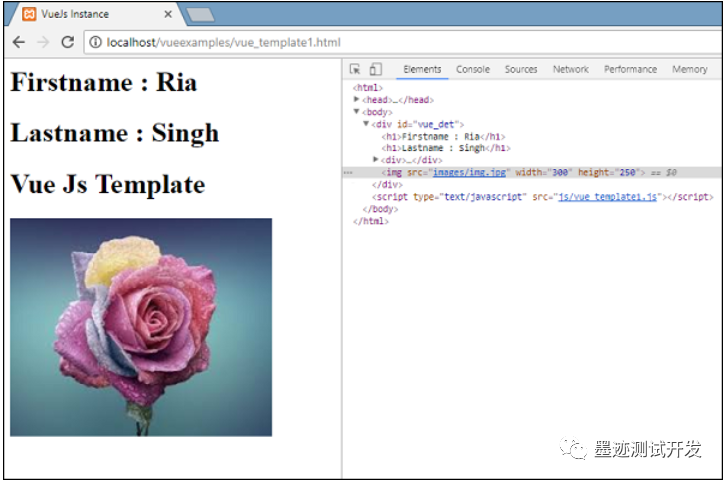Switch to the Performance tab
Viewport: 725px width, 481px height.
pyautogui.click(x=630, y=69)
